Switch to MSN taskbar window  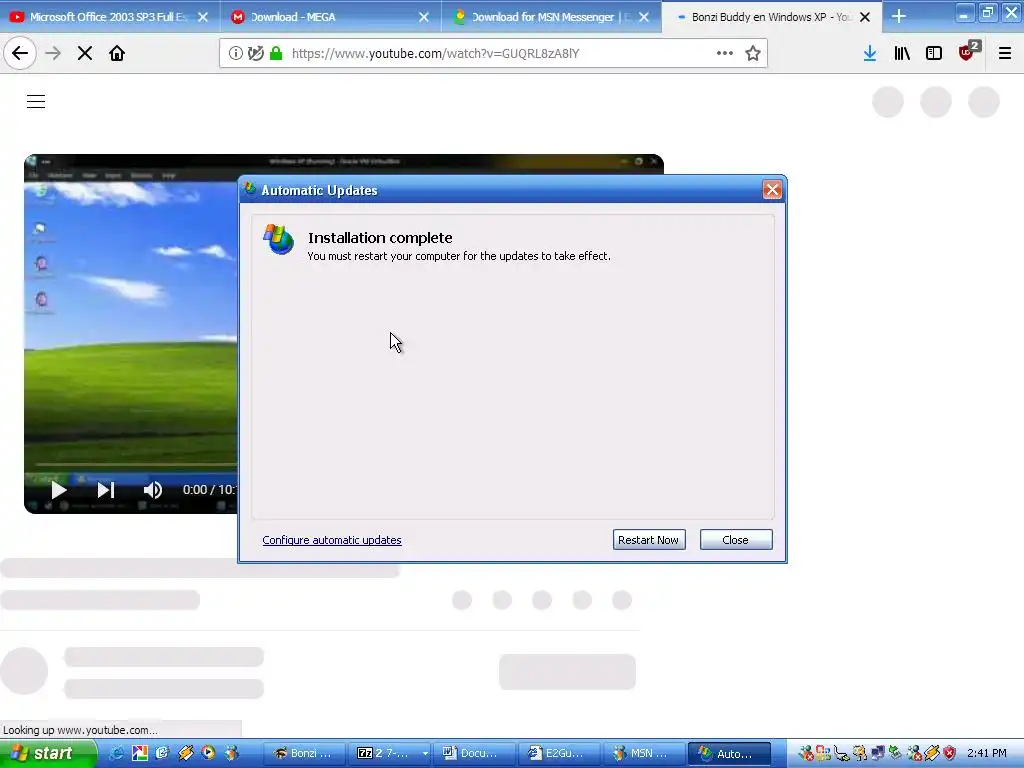pyautogui.click(x=644, y=753)
